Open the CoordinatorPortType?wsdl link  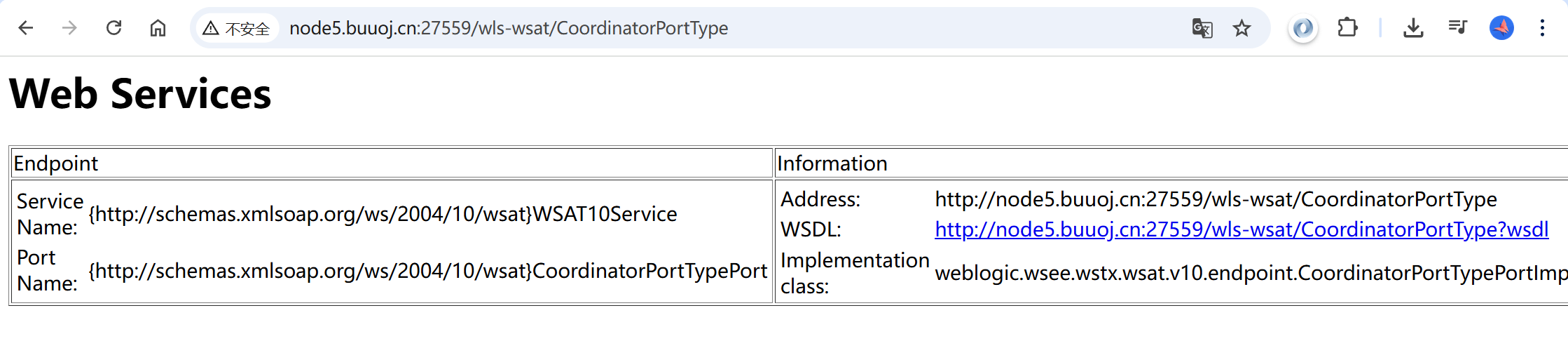click(x=1241, y=229)
